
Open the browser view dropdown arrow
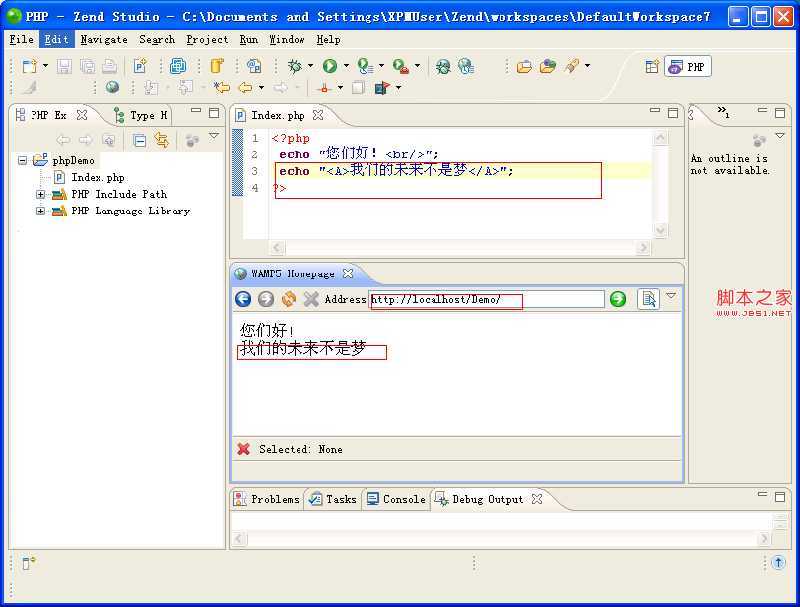coord(671,296)
